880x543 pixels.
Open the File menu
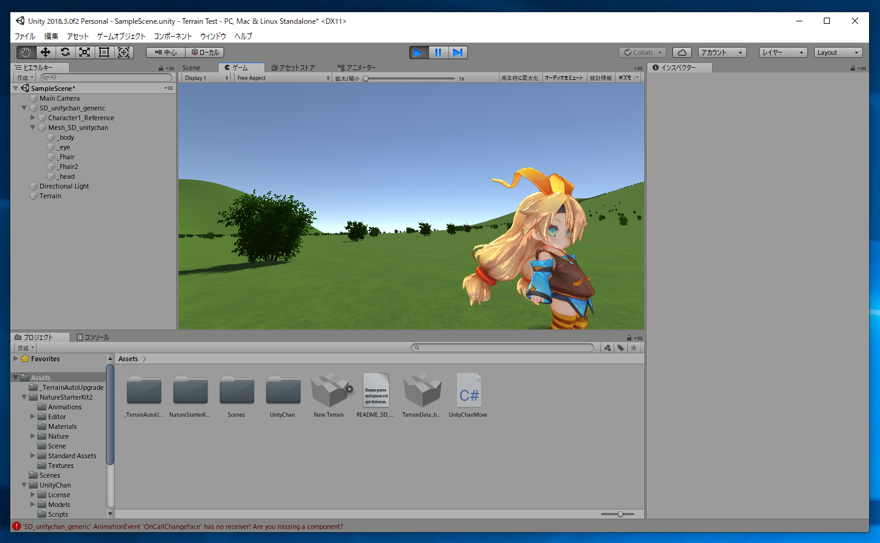tap(25, 36)
